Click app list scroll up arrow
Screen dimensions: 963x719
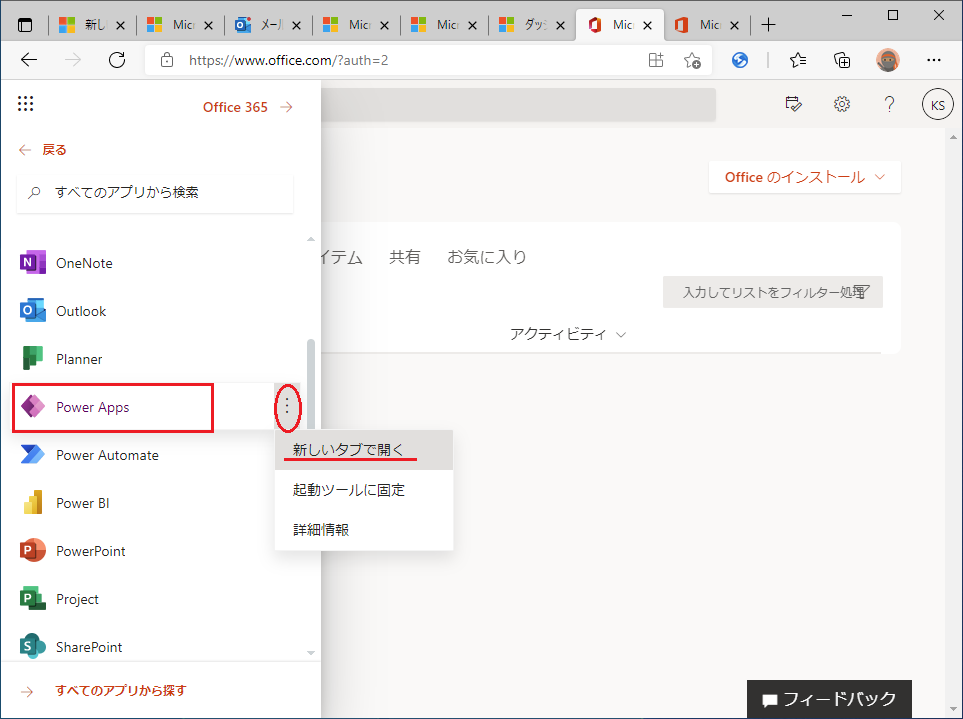(311, 239)
